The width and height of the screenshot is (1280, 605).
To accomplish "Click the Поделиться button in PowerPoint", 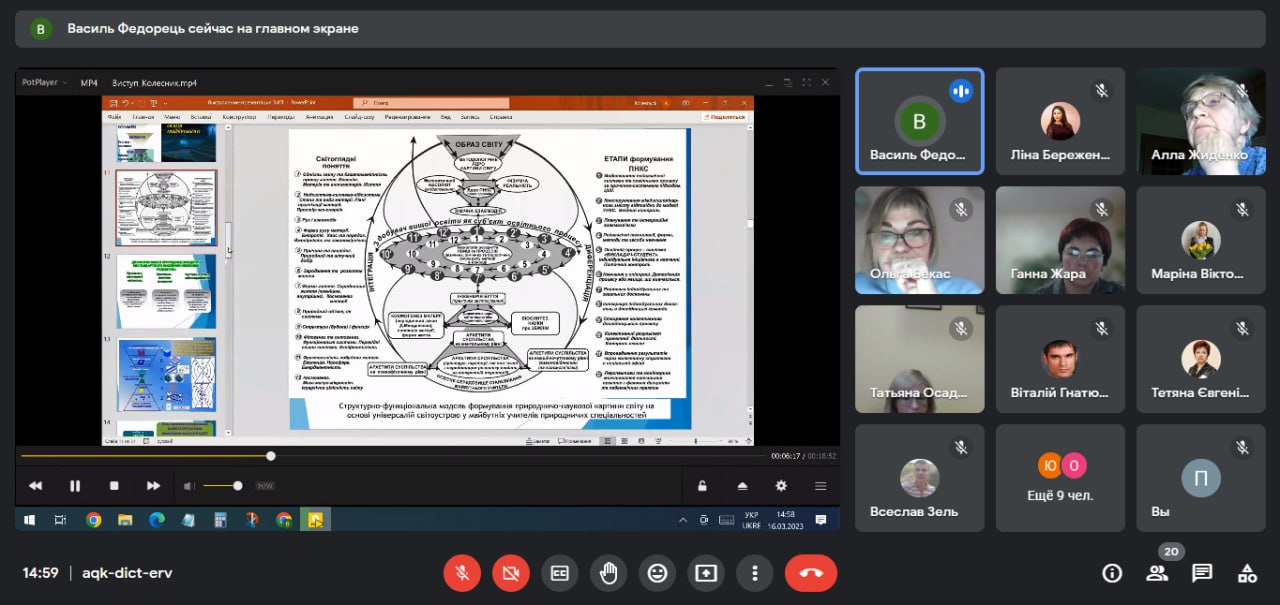I will pos(725,117).
